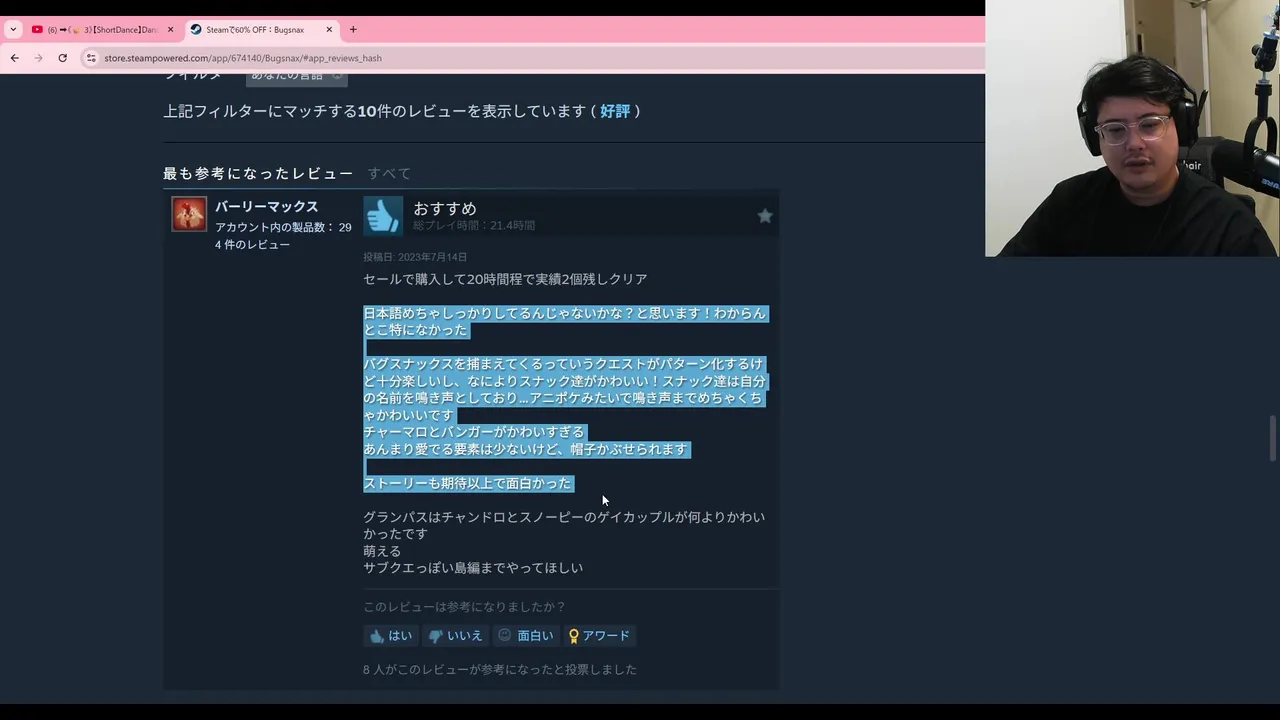Open a new browser tab
The height and width of the screenshot is (720, 1280).
pyautogui.click(x=353, y=30)
